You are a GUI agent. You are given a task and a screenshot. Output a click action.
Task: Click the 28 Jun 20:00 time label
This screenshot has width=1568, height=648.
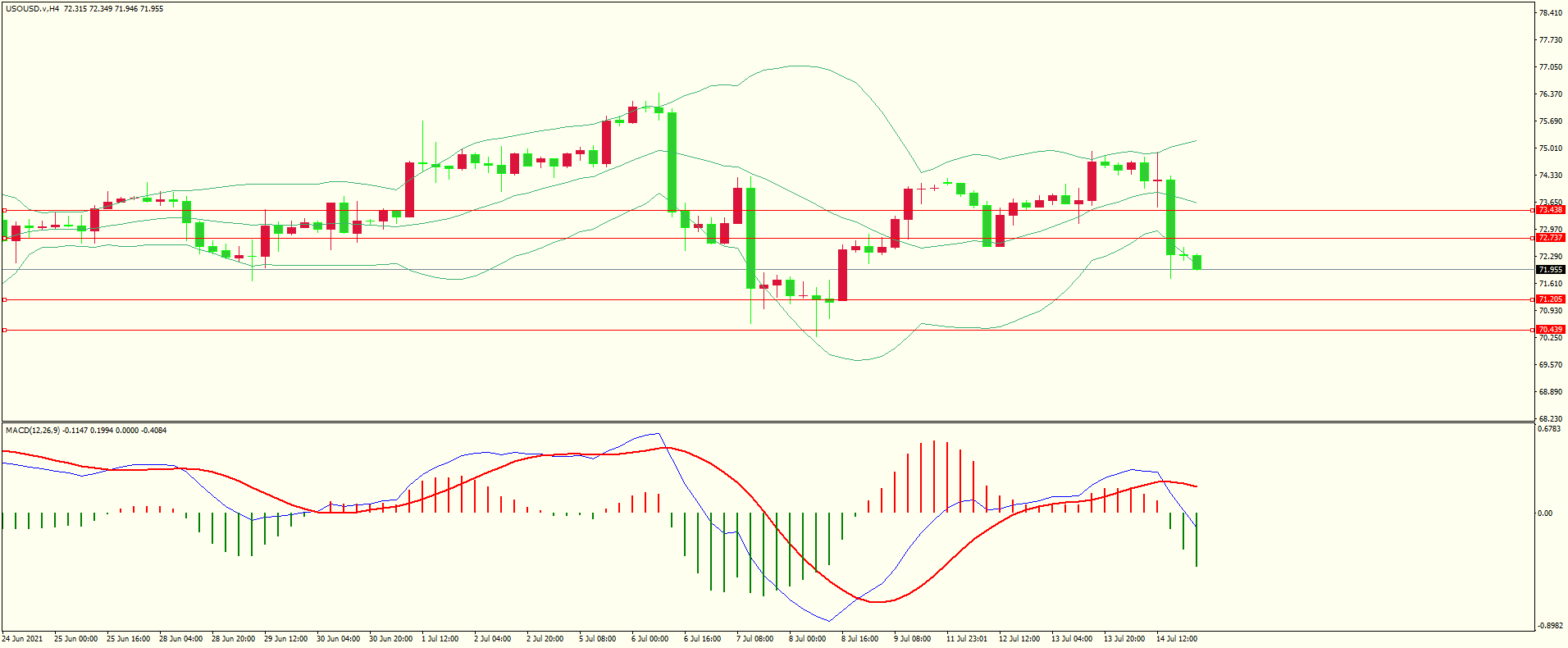pos(234,639)
